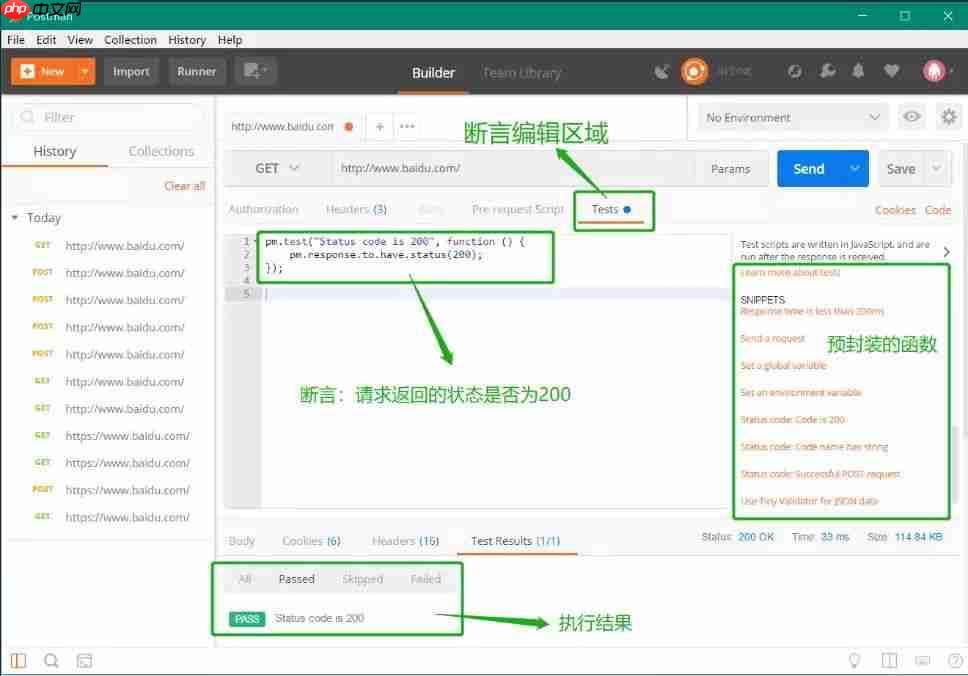The height and width of the screenshot is (676, 968).
Task: Click the Save button
Action: tap(901, 169)
